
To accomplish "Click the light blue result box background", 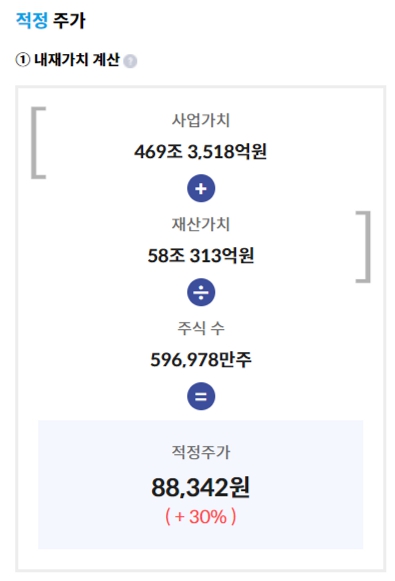I will point(200,485).
